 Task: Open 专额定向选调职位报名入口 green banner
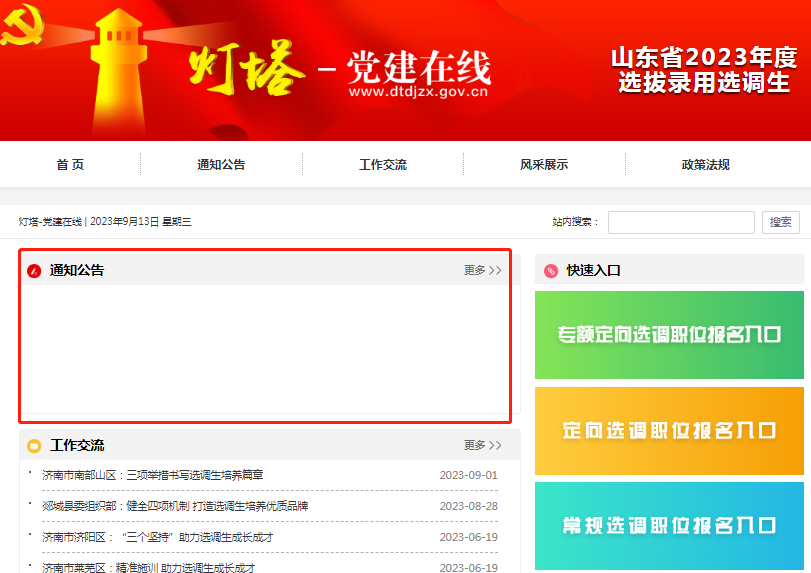669,335
